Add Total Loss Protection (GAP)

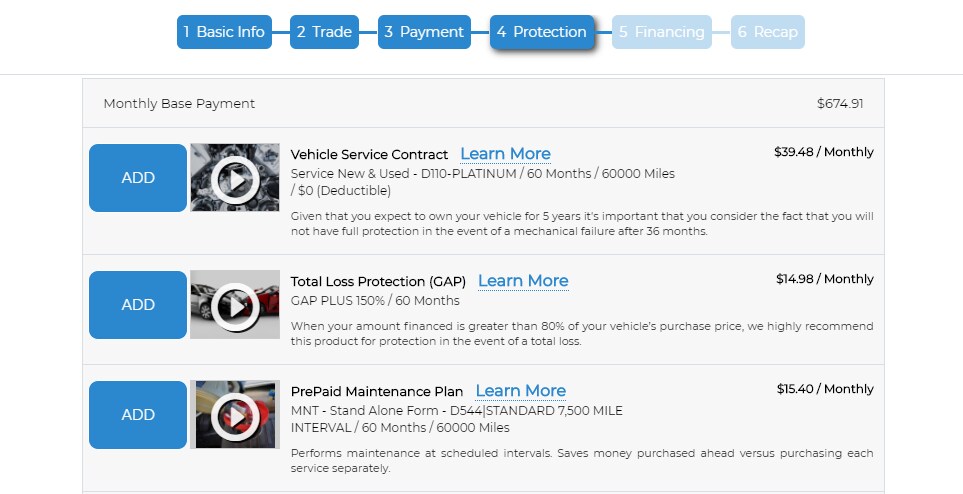coord(138,305)
